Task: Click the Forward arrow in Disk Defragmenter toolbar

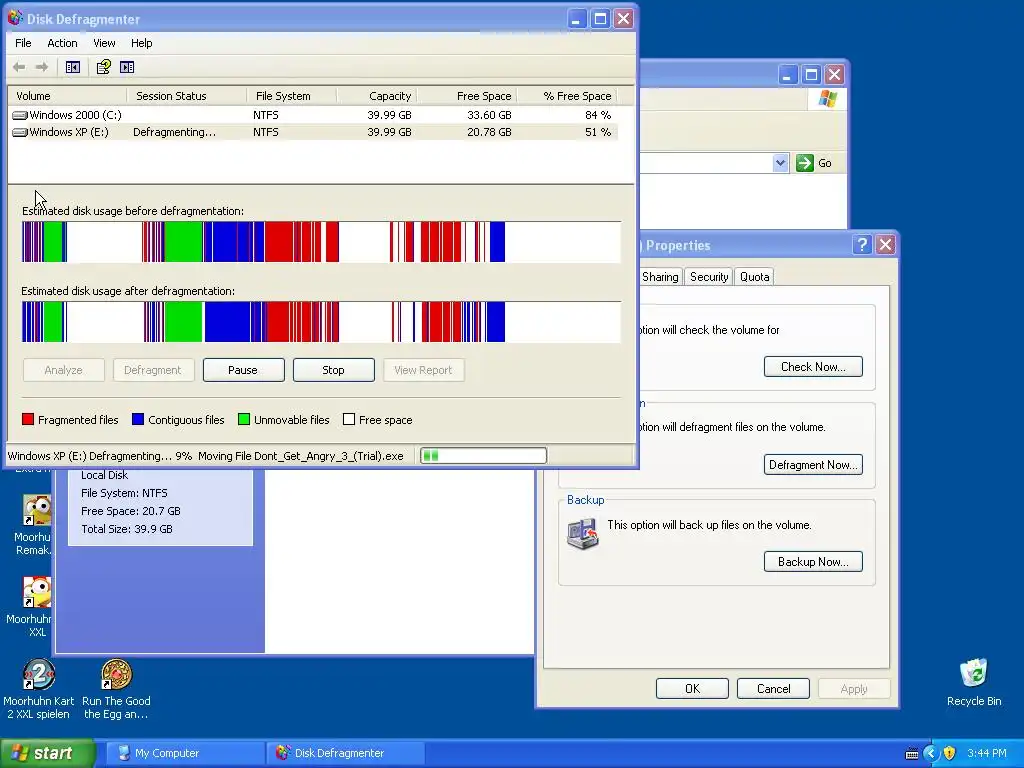Action: point(42,67)
